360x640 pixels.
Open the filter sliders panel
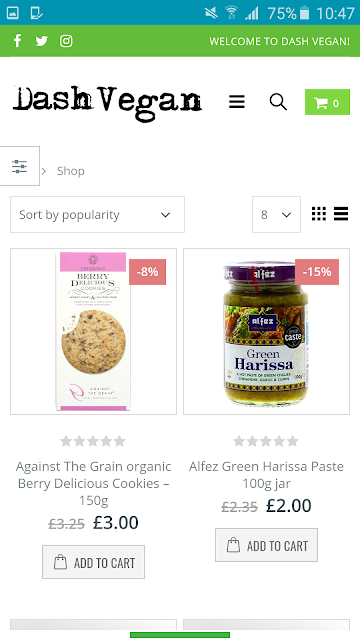click(20, 166)
